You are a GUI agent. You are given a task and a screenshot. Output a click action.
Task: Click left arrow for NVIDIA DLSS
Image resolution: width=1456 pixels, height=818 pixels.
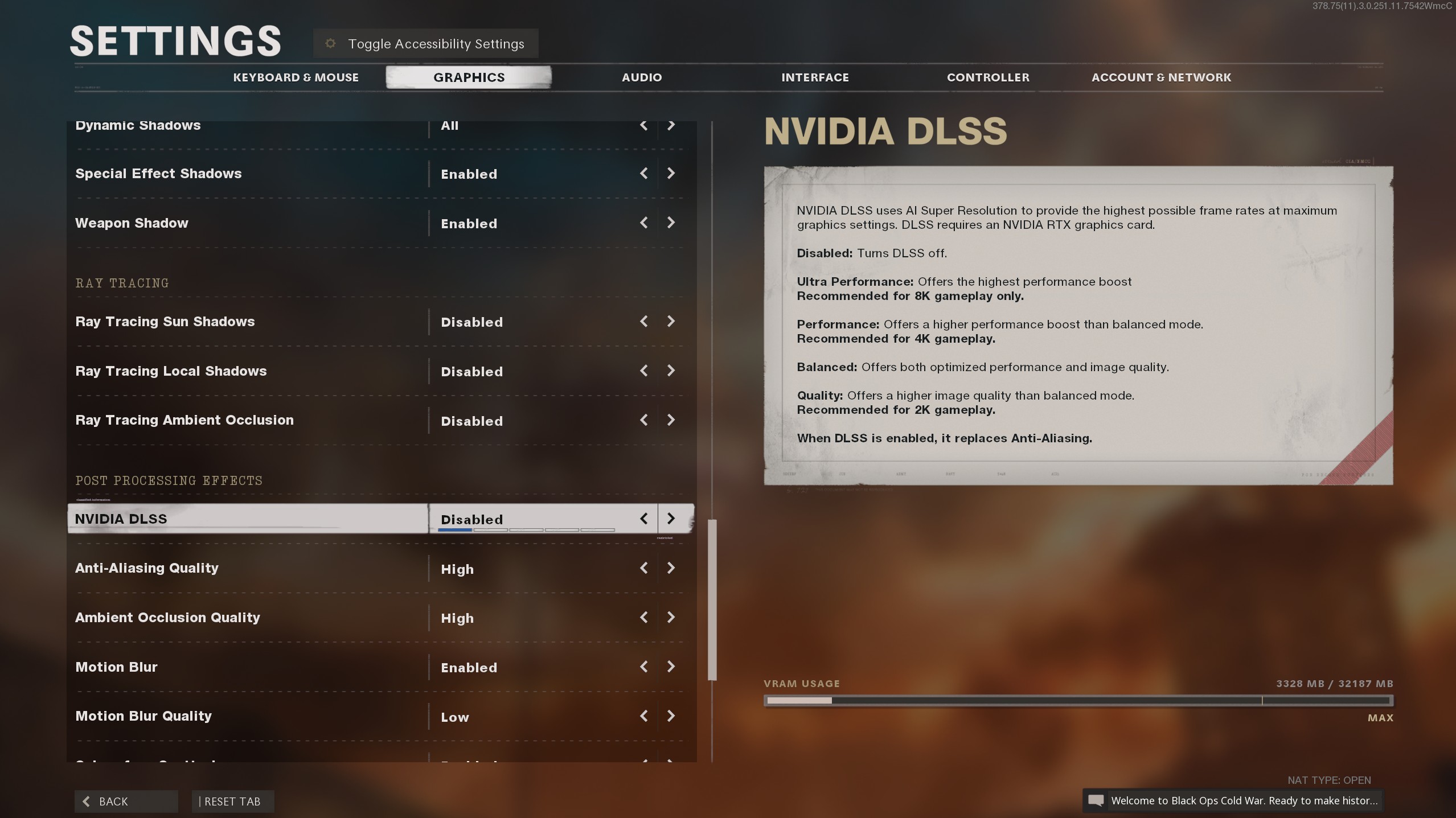pos(643,519)
